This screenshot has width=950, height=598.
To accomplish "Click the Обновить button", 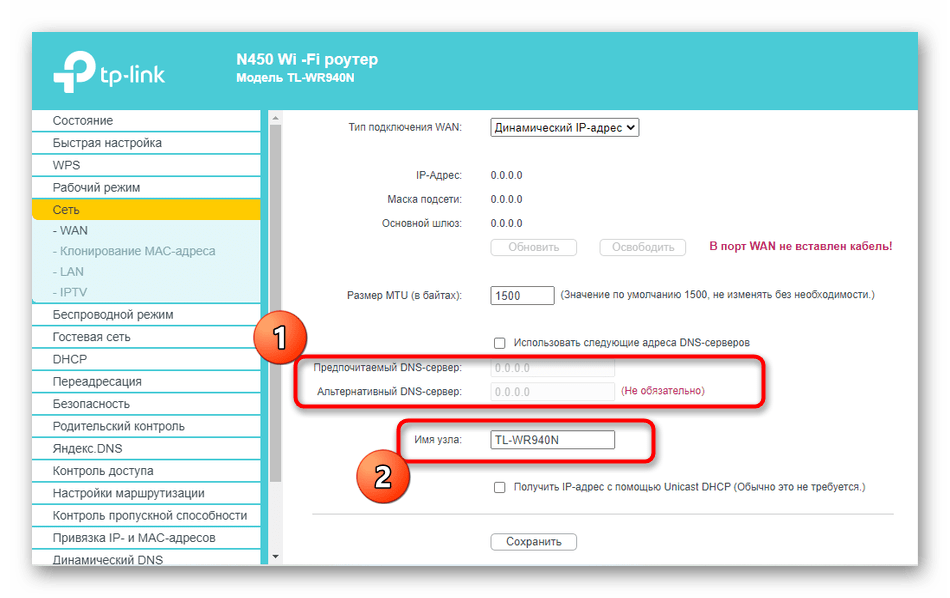I will point(533,247).
